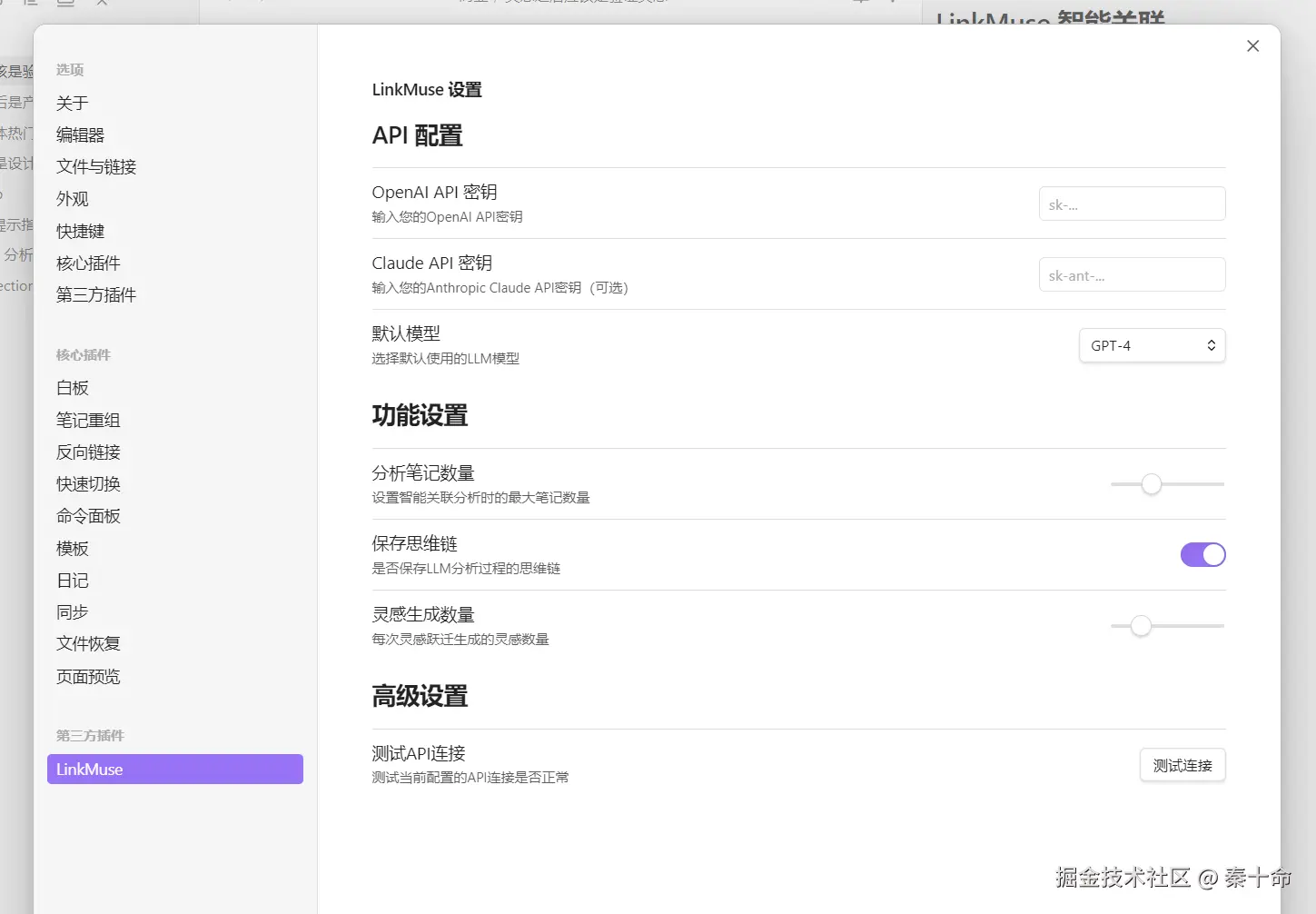Select 核心插件 under 选项
The height and width of the screenshot is (914, 1316).
tap(88, 263)
